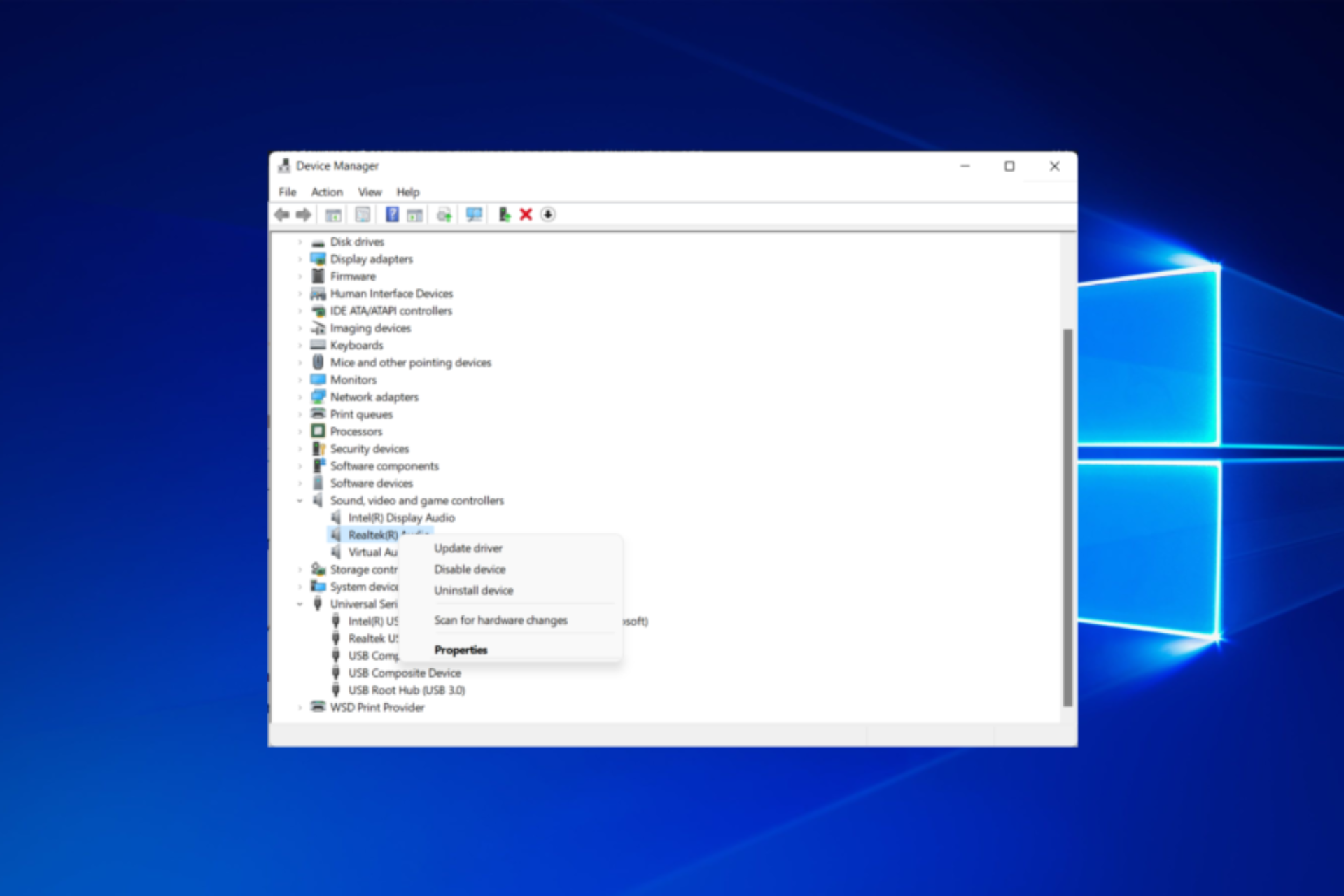Click Disable device in the context menu
This screenshot has width=1344, height=896.
(470, 569)
